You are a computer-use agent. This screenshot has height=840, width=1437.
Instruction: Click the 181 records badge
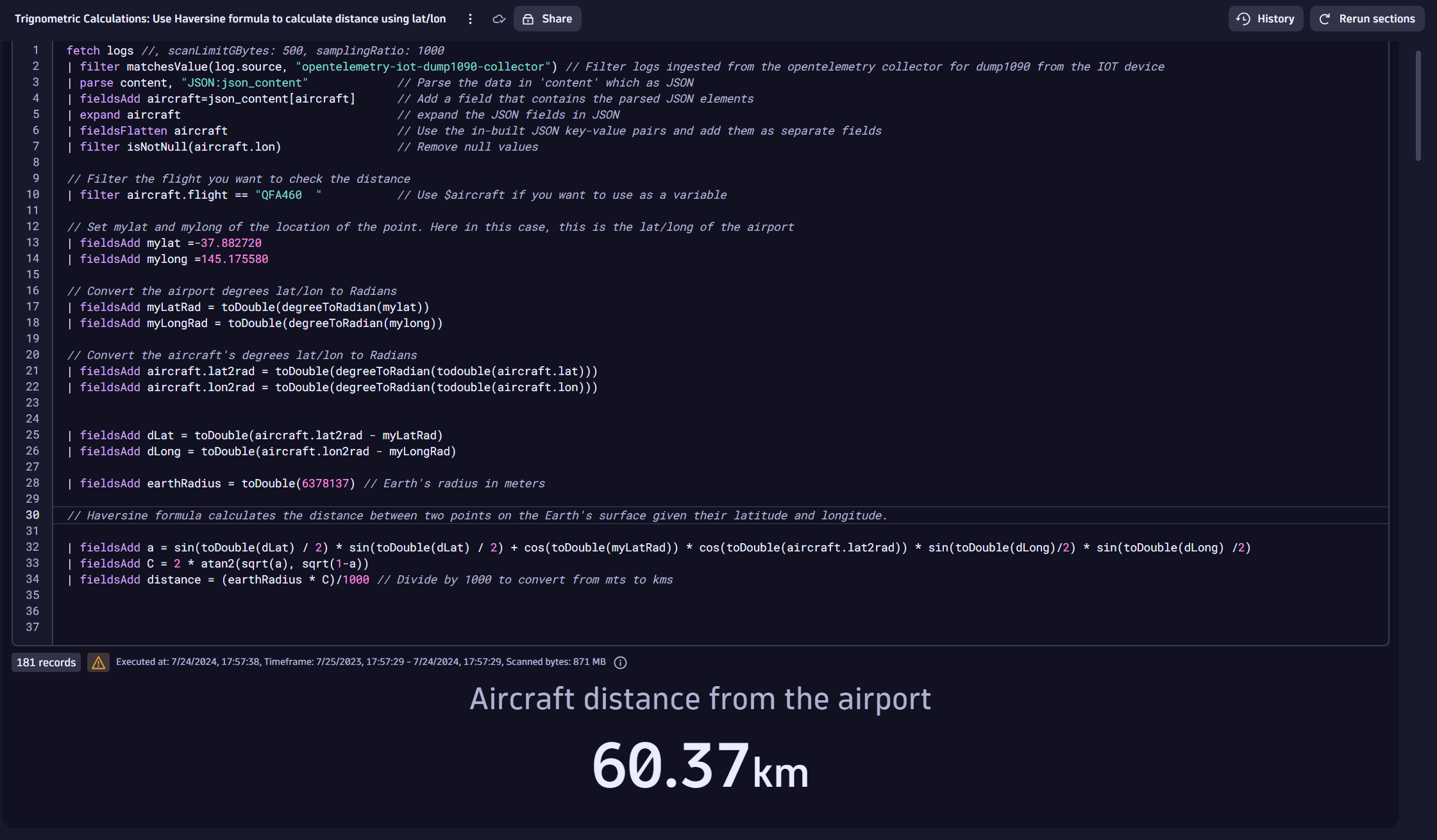(46, 662)
